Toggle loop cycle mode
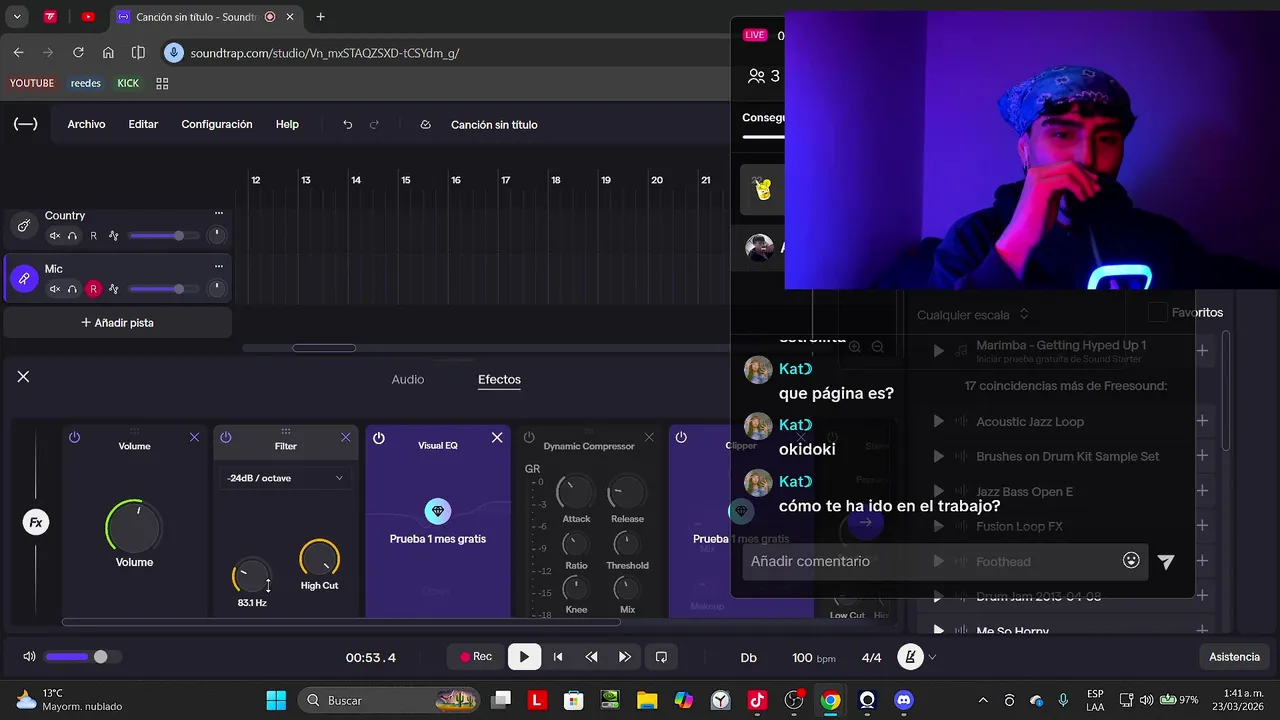Screen dimensions: 1280x720 [661, 657]
